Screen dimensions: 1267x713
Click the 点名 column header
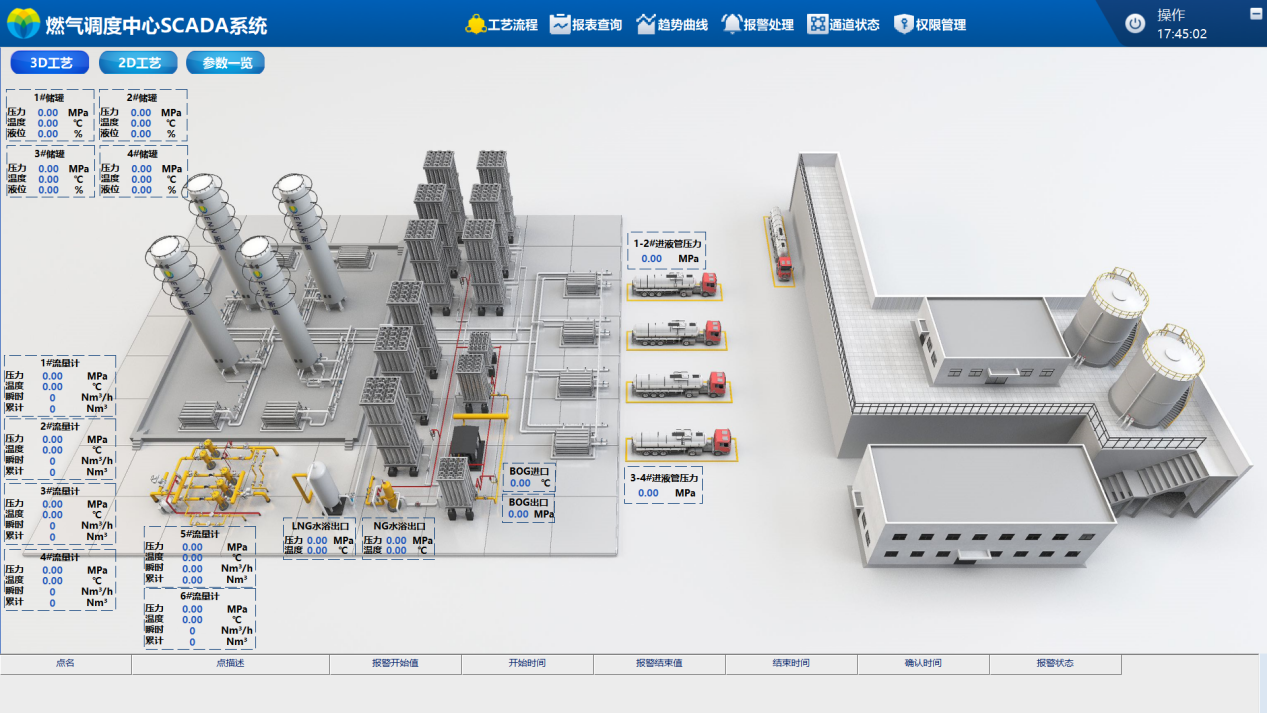tap(66, 664)
